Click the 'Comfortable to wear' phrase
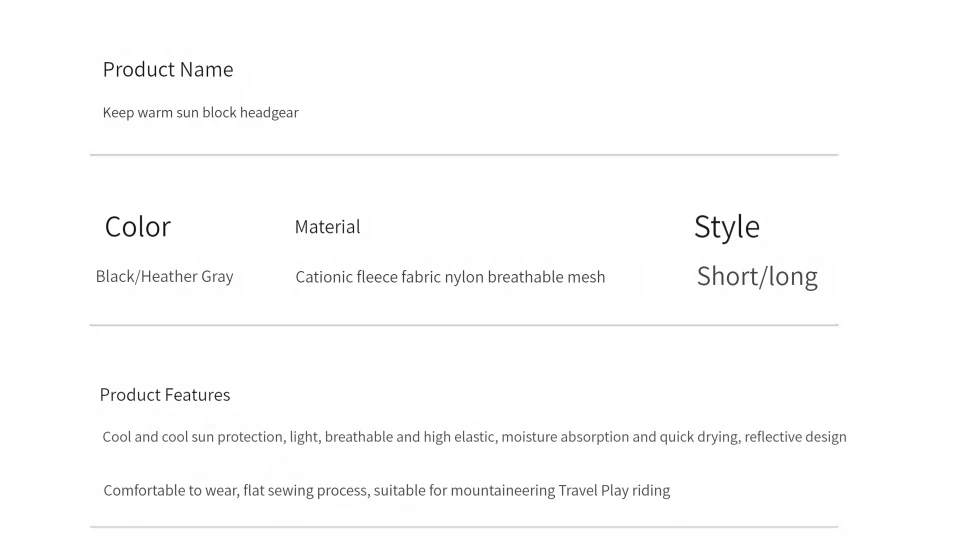The height and width of the screenshot is (547, 960). pyautogui.click(x=170, y=491)
